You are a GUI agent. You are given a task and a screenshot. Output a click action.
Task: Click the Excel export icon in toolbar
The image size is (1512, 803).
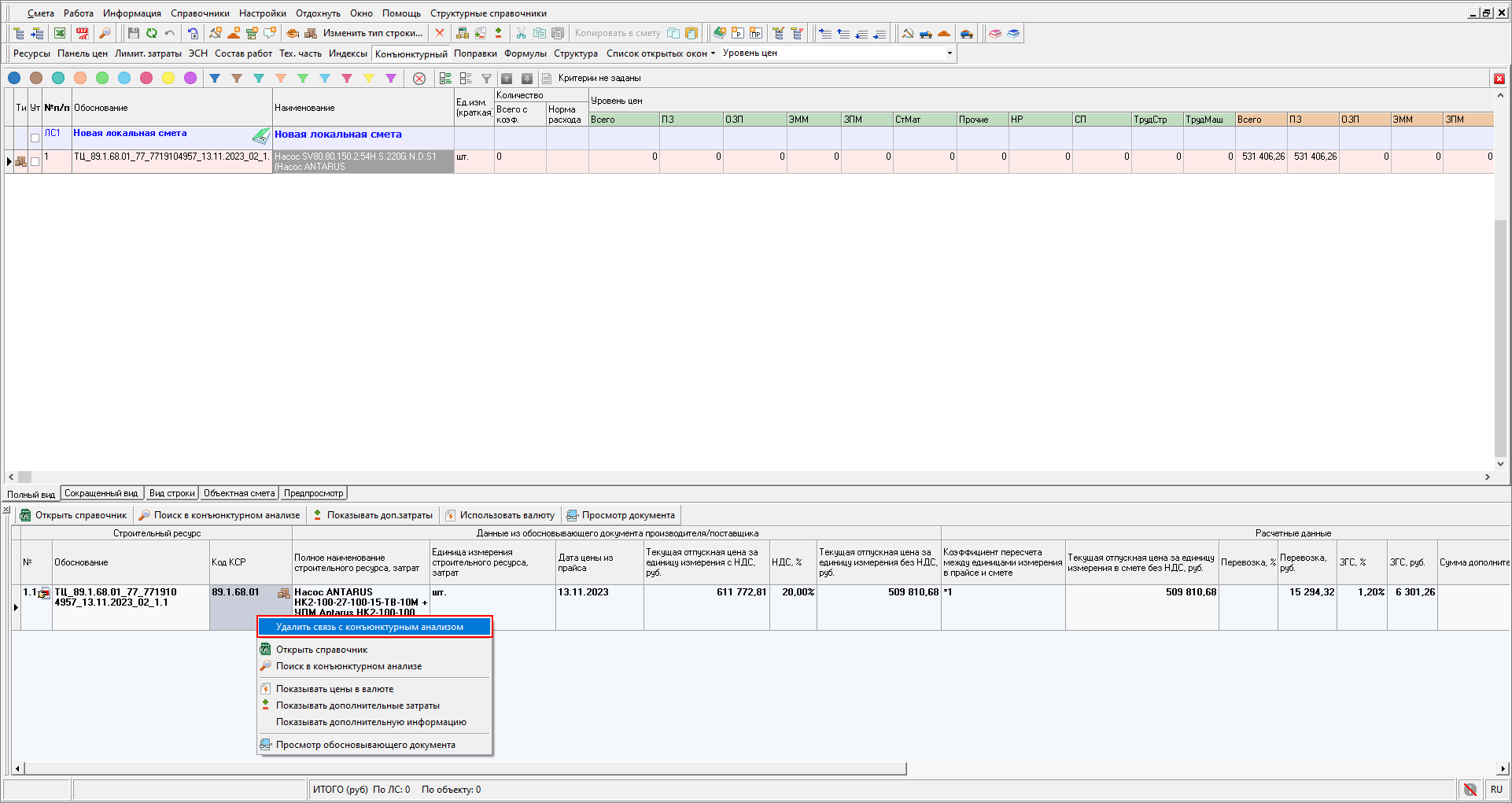point(60,33)
